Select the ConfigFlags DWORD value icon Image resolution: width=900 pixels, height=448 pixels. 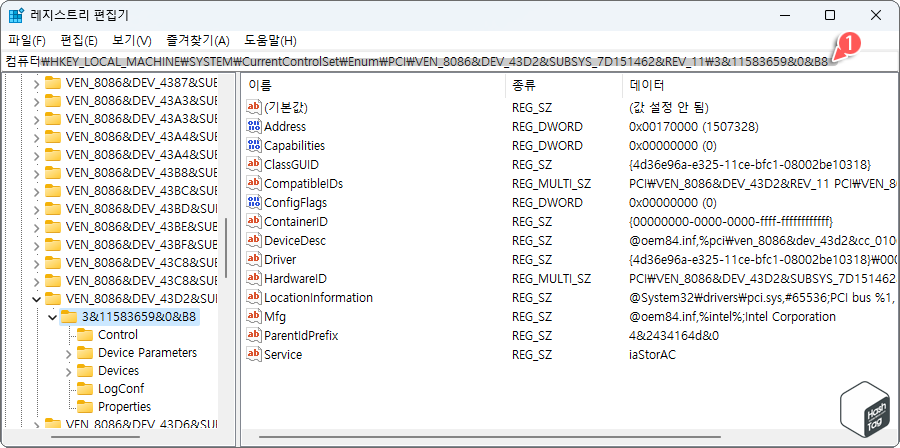coord(254,202)
